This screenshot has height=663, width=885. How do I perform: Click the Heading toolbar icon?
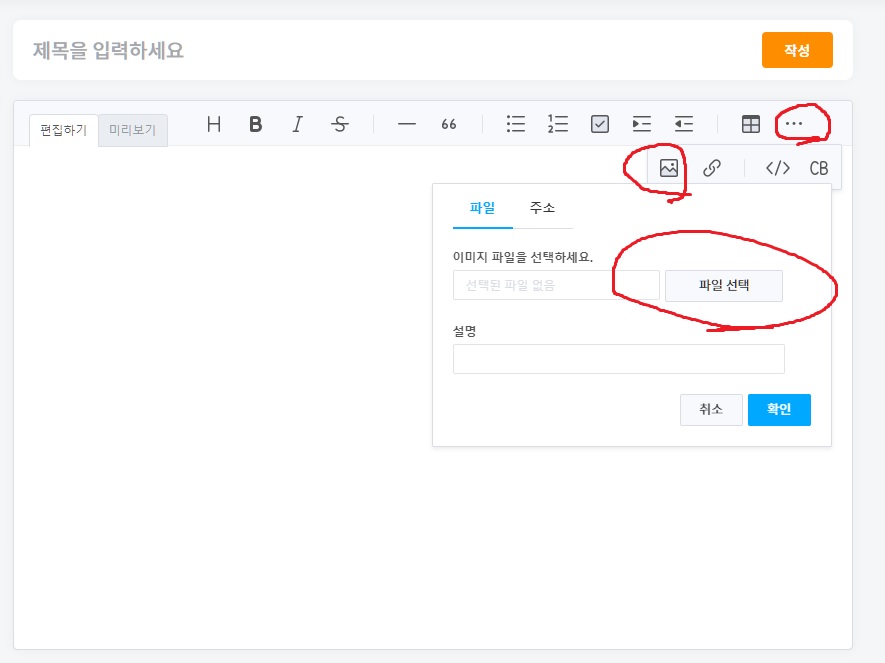click(x=214, y=124)
